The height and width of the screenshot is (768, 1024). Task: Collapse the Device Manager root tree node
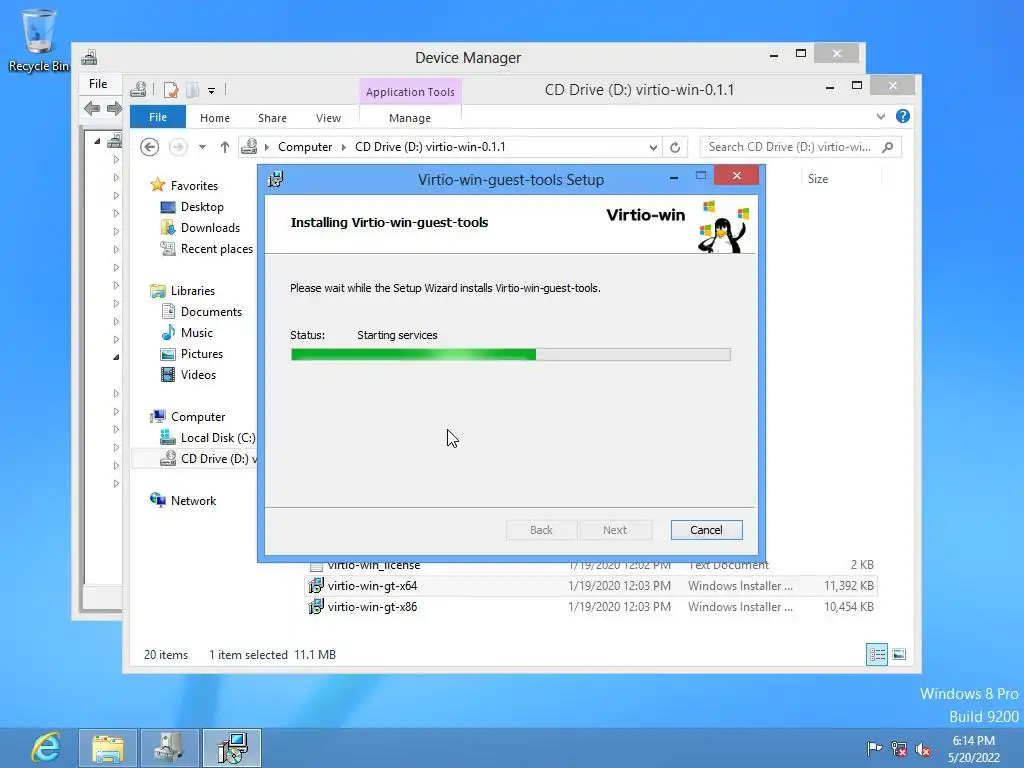coord(97,141)
